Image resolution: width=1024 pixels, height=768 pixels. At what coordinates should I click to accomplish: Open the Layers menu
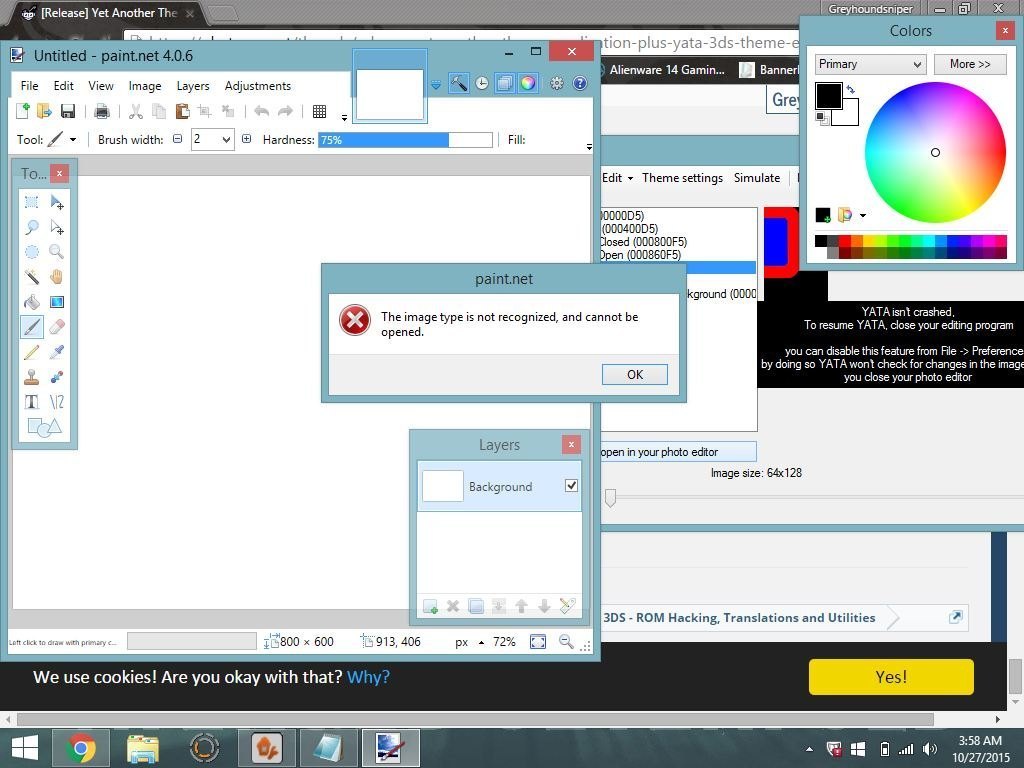tap(193, 86)
